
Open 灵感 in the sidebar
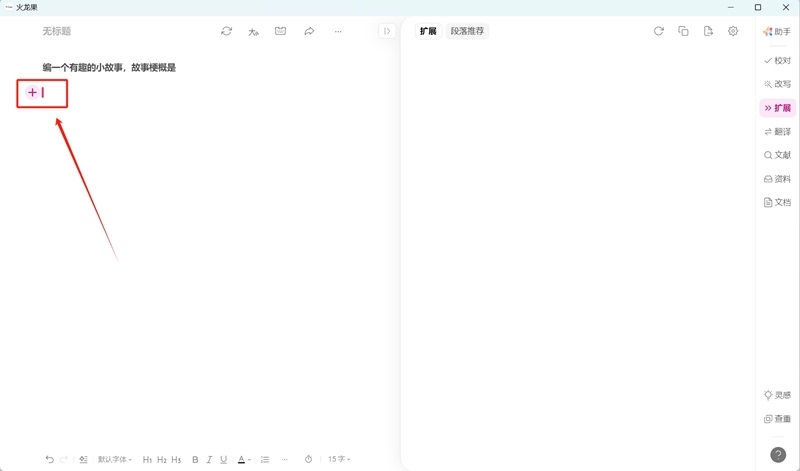pyautogui.click(x=777, y=395)
